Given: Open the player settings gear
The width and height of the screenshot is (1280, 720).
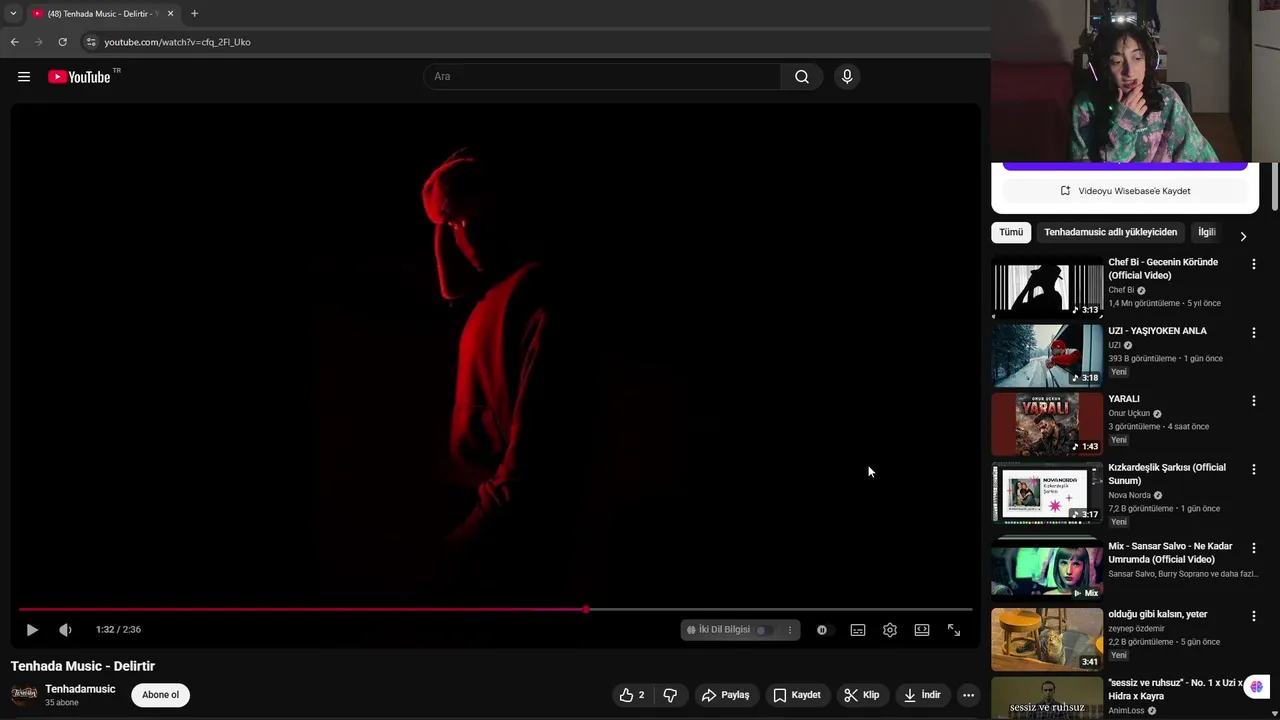Looking at the screenshot, I should (890, 630).
